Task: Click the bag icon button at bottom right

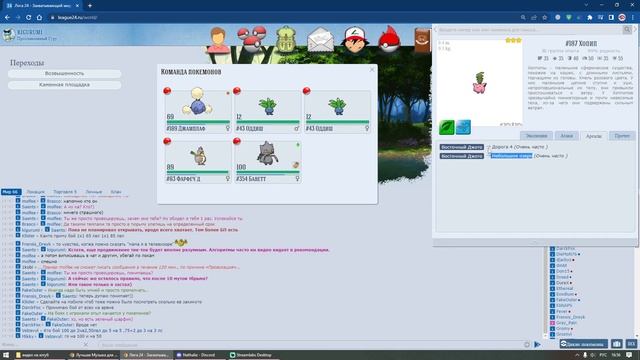Action: (x=617, y=344)
